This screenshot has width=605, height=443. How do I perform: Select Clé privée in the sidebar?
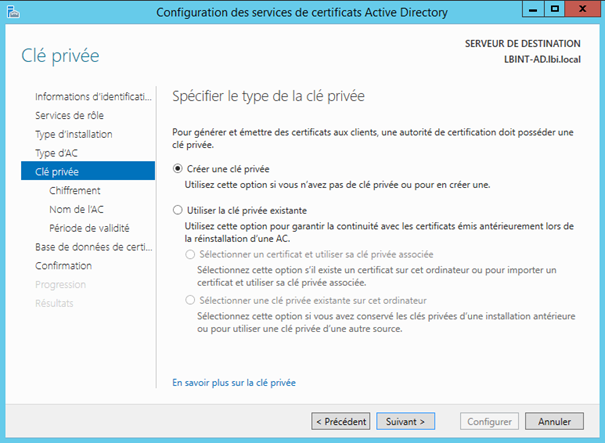57,171
